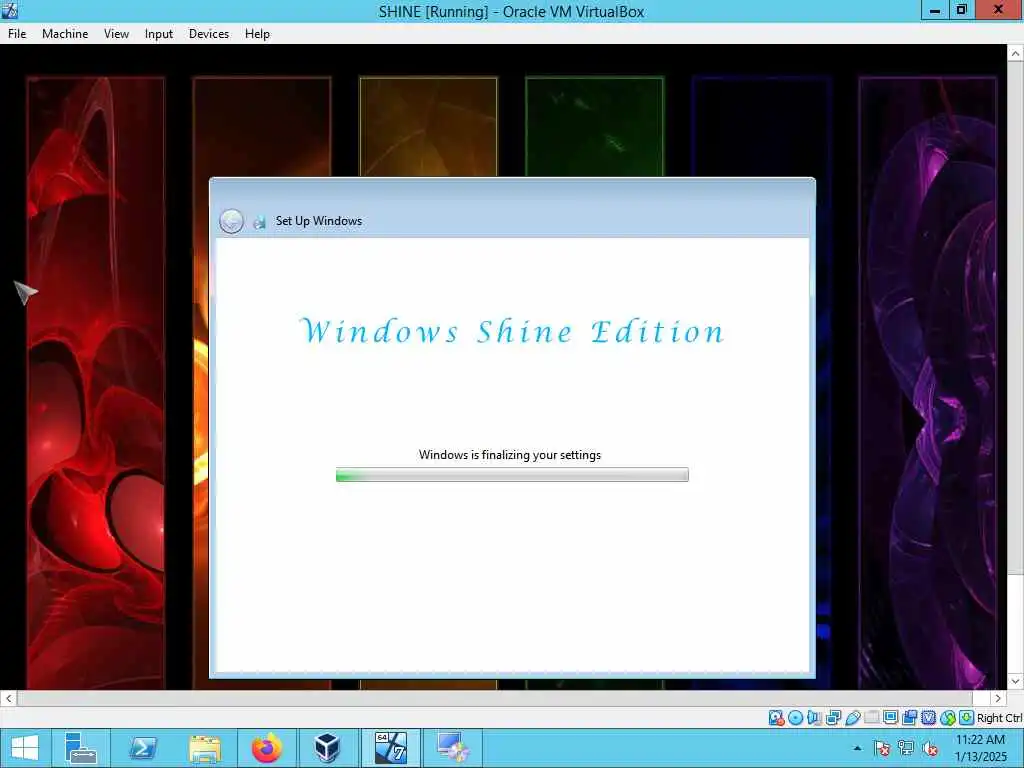Click the Action Center flag tray icon
Image resolution: width=1024 pixels, height=768 pixels.
[882, 748]
